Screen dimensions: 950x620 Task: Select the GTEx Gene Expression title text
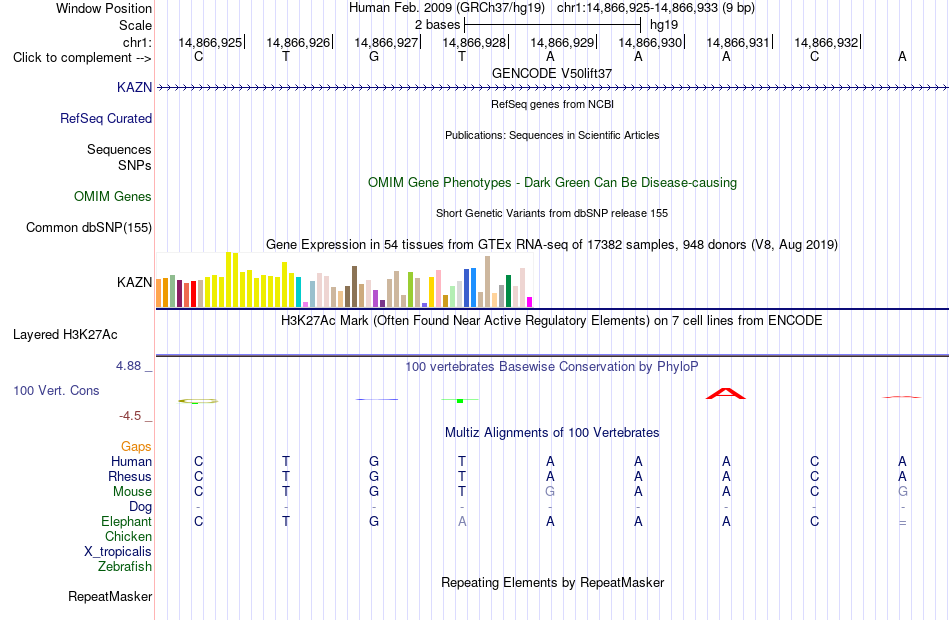click(x=552, y=245)
